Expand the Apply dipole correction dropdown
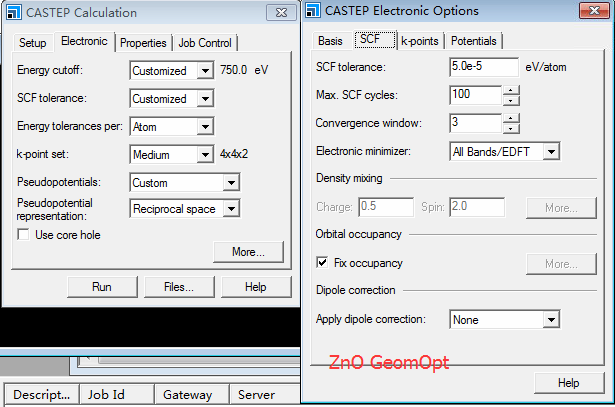The height and width of the screenshot is (407, 615). pyautogui.click(x=551, y=320)
